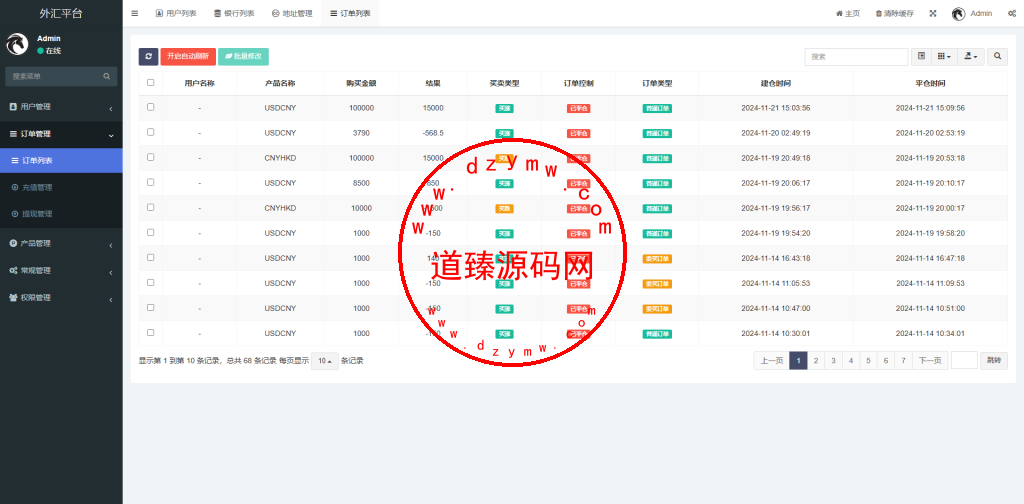Collapse the 订单管理 sidebar menu

click(x=61, y=134)
